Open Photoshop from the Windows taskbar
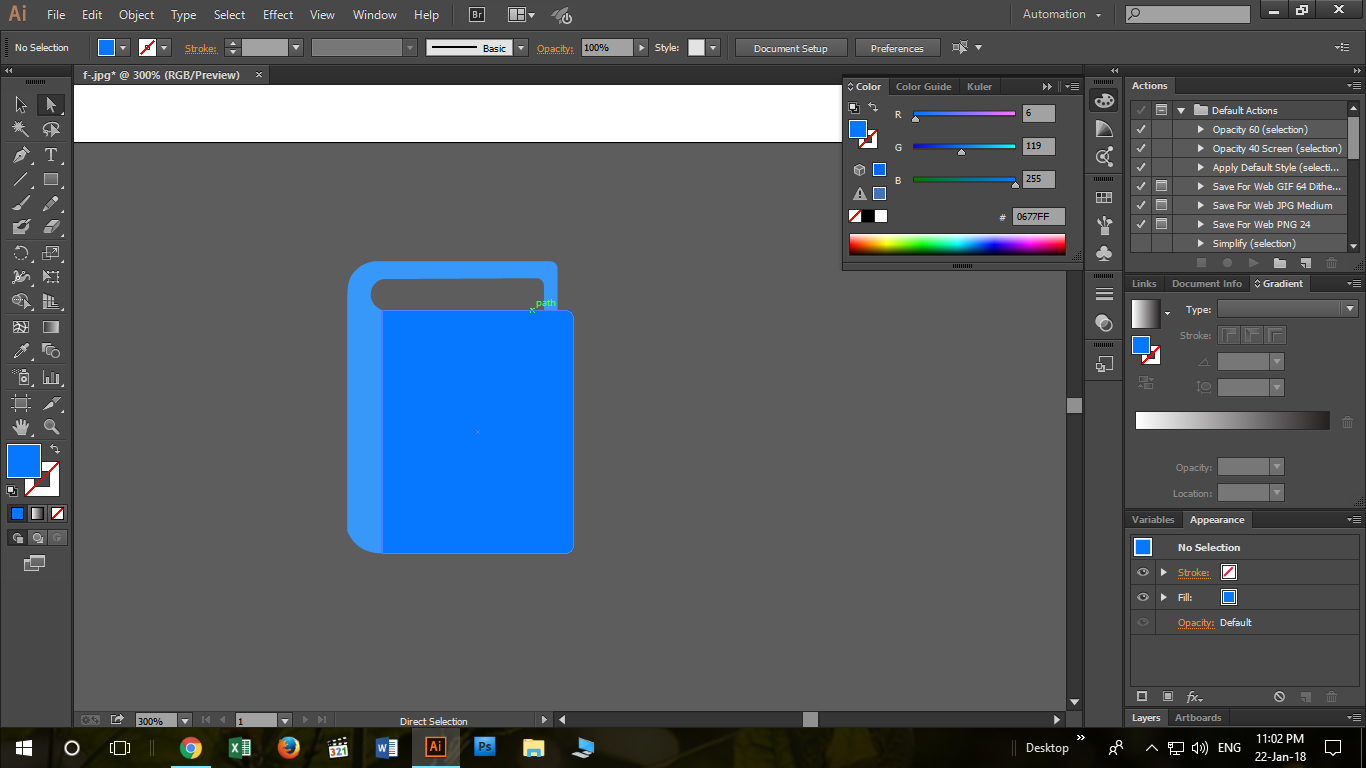The height and width of the screenshot is (768, 1366). click(485, 747)
